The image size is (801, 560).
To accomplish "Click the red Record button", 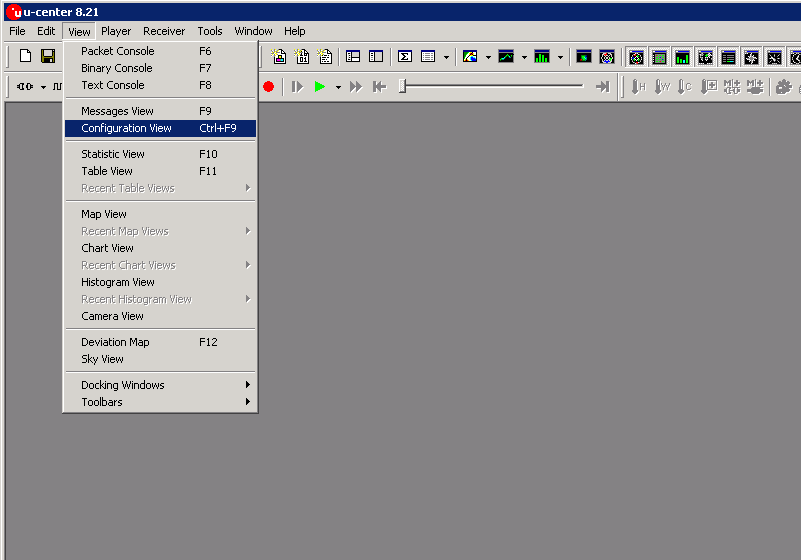I will [269, 87].
